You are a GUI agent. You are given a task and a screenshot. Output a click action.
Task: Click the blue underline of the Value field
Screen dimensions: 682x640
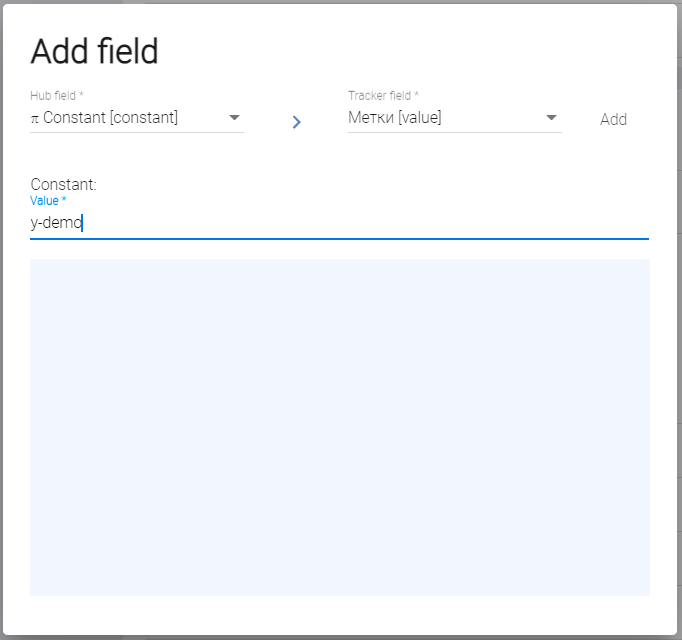click(340, 239)
